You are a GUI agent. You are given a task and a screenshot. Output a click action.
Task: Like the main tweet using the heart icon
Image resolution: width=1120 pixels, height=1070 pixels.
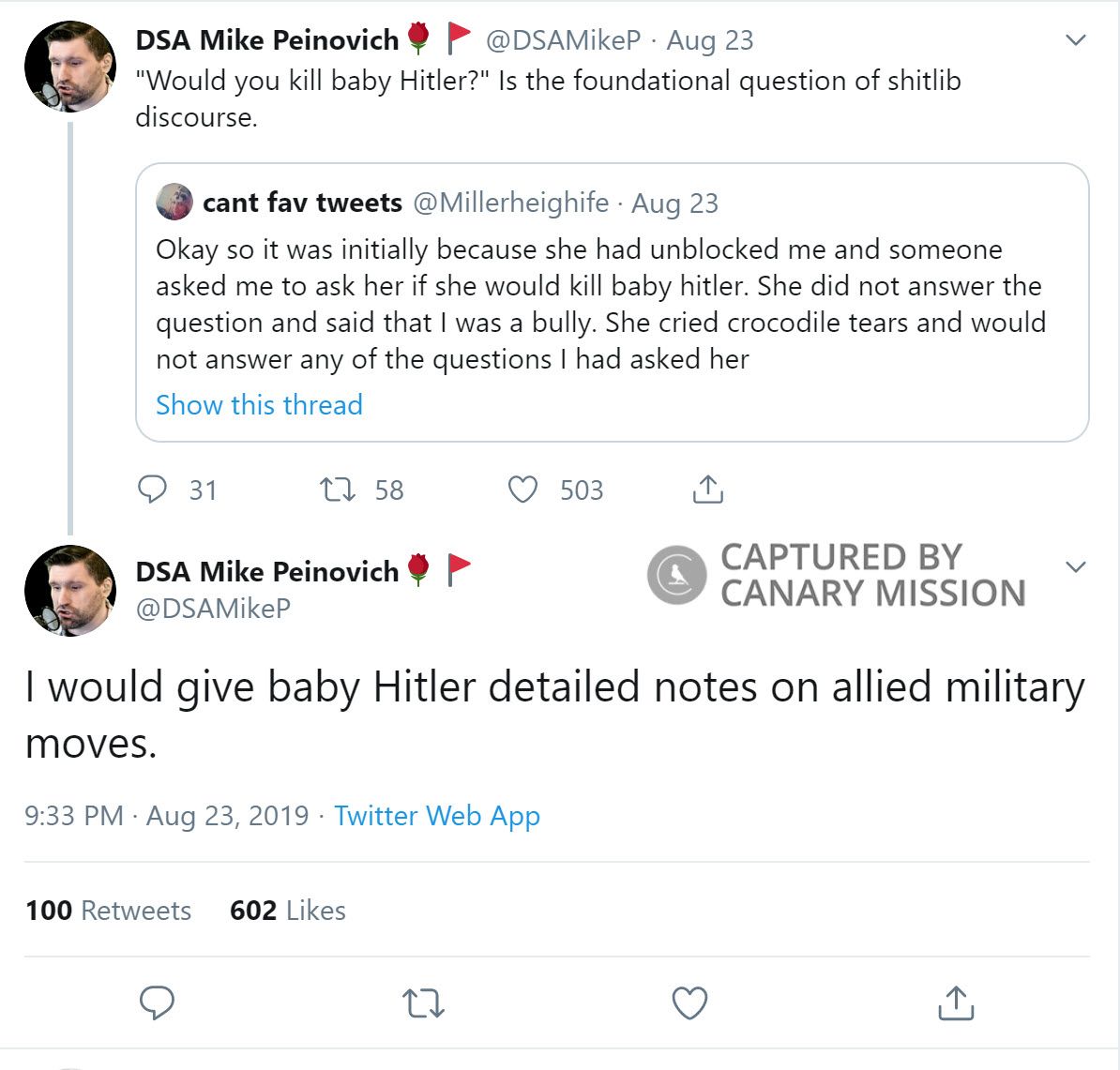[x=689, y=1003]
